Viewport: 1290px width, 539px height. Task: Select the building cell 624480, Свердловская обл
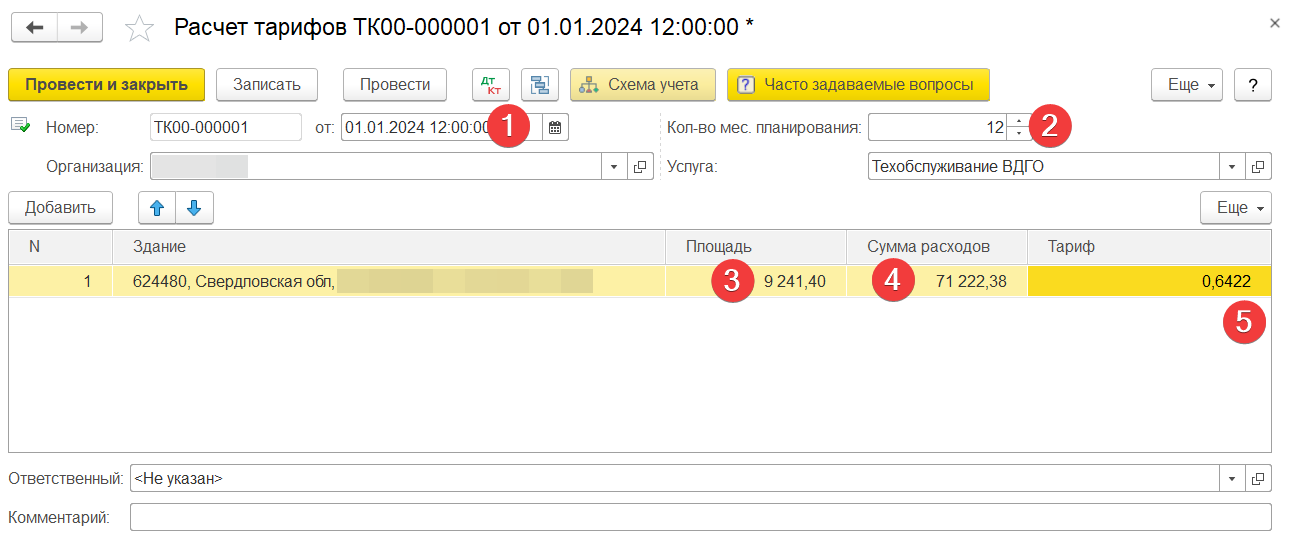[x=389, y=282]
